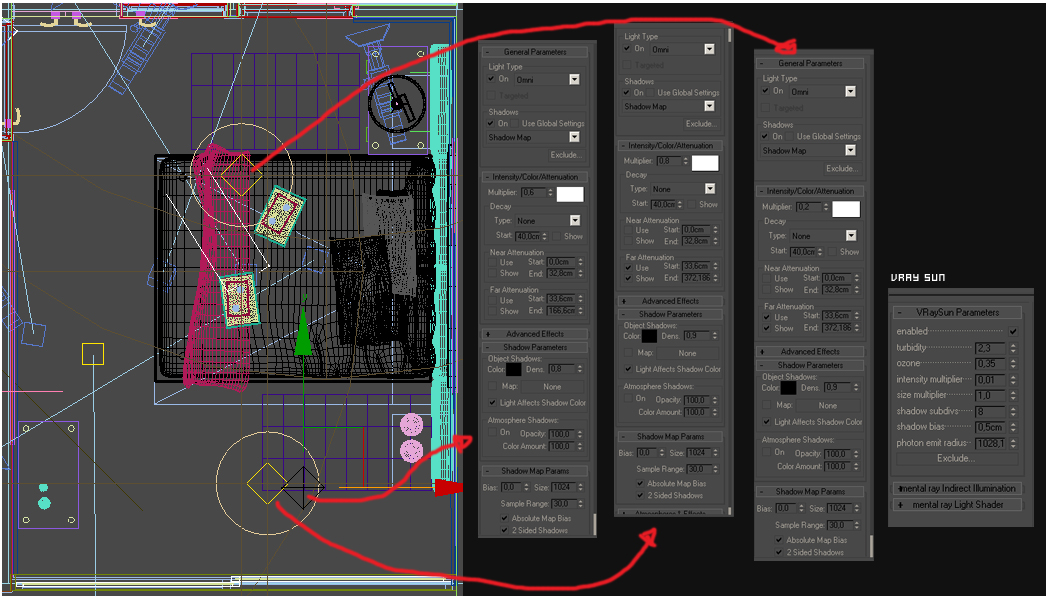Collapse Intensity/Color/Attenuation rollout, Multiplier 0,6 panel
The image size is (1049, 598).
(x=535, y=177)
